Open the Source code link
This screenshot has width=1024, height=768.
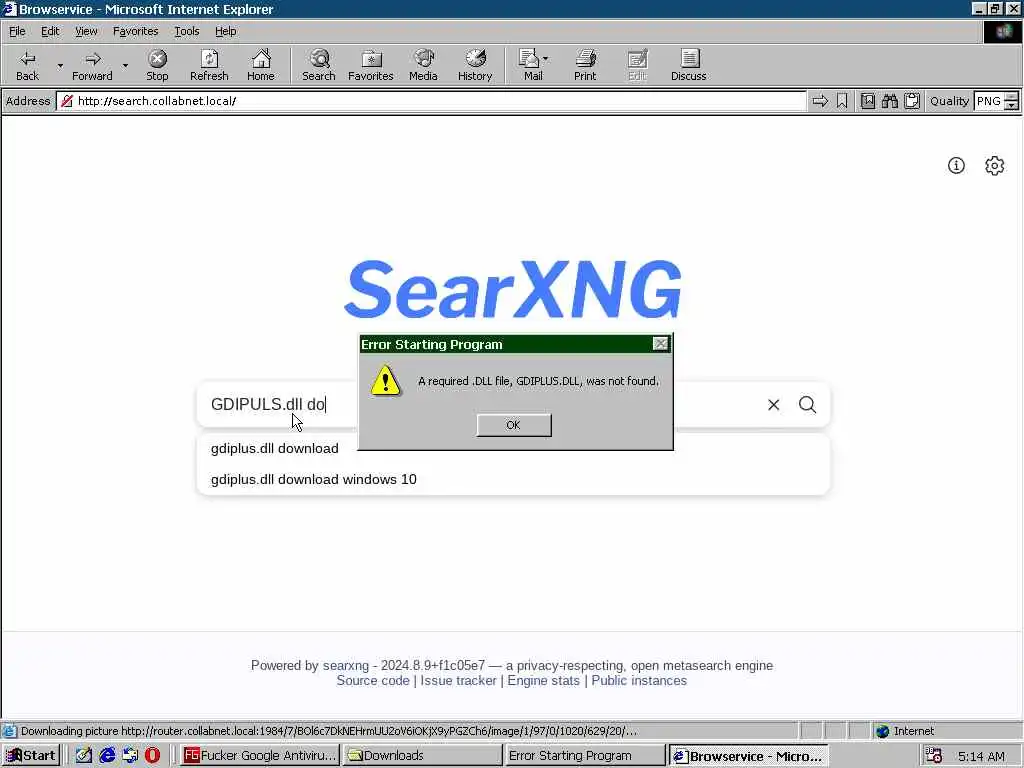pos(373,680)
